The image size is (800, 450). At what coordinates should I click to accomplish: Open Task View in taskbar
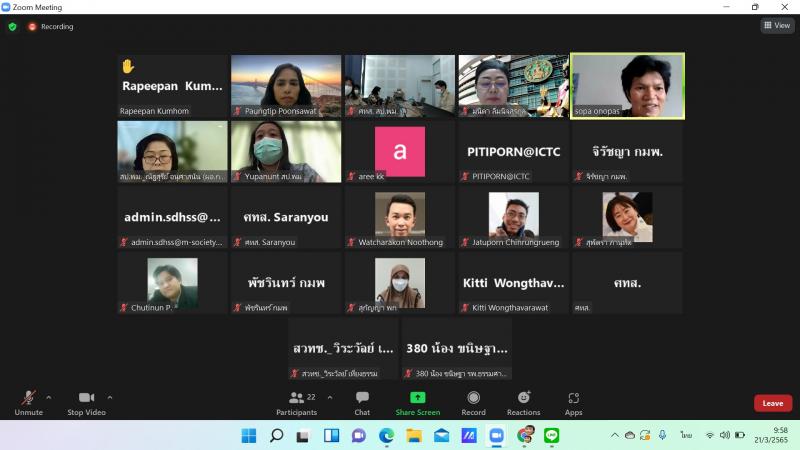[304, 435]
